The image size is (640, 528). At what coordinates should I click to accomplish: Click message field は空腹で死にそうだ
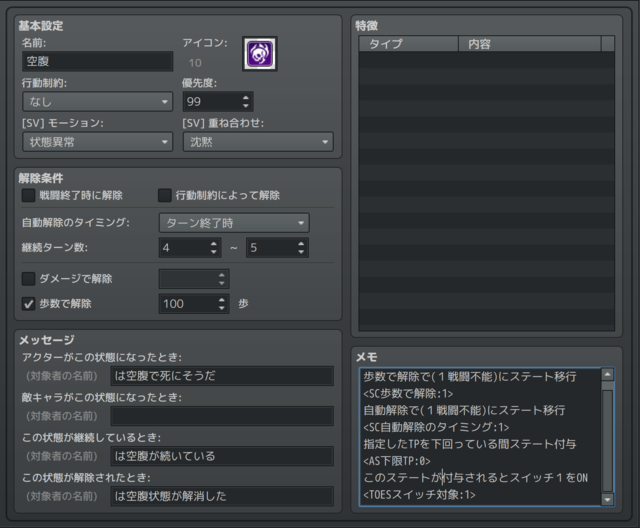click(222, 376)
